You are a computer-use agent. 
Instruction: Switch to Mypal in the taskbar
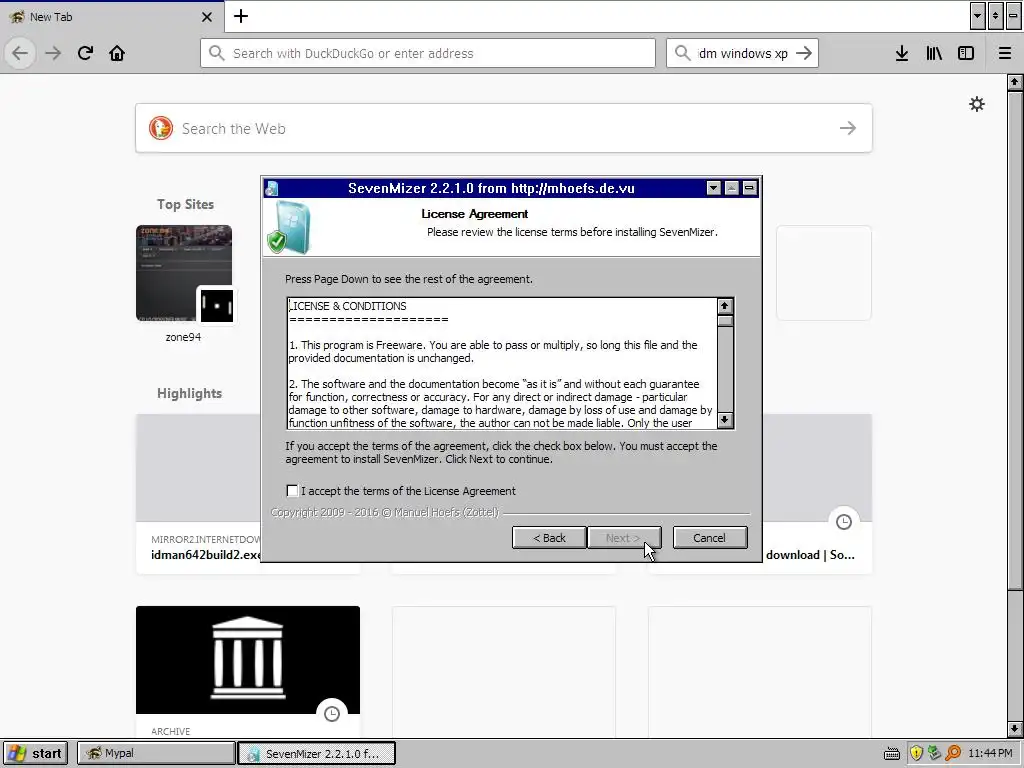(x=155, y=753)
